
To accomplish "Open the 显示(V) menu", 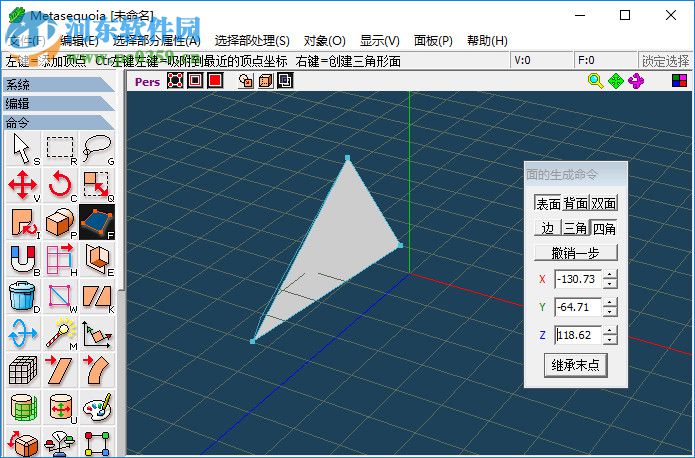I will (x=380, y=41).
